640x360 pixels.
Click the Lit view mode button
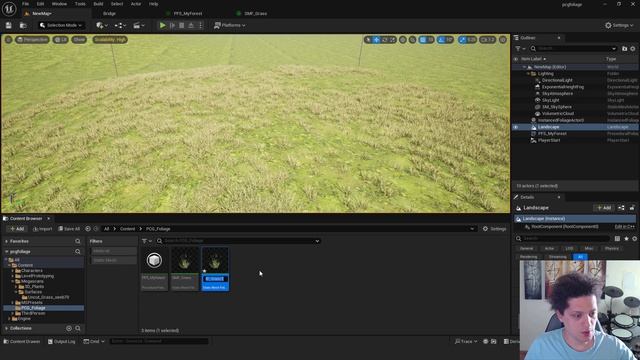click(x=60, y=40)
